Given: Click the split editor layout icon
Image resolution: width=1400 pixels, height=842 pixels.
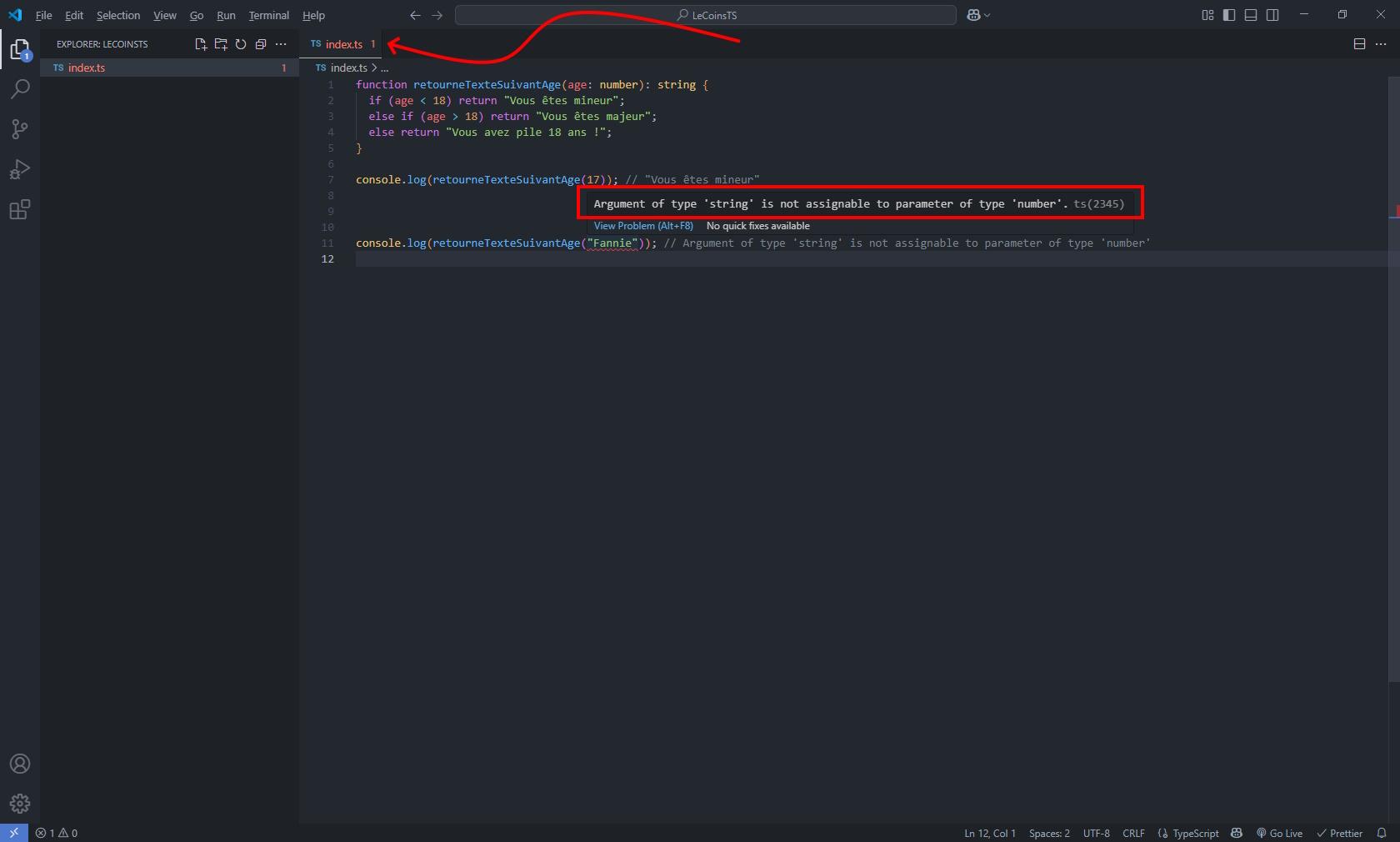Looking at the screenshot, I should (x=1359, y=44).
